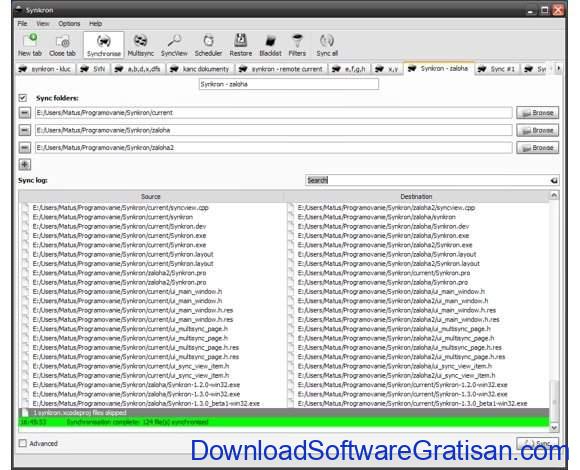580x470 pixels.
Task: Open the Options menu
Action: pos(69,24)
